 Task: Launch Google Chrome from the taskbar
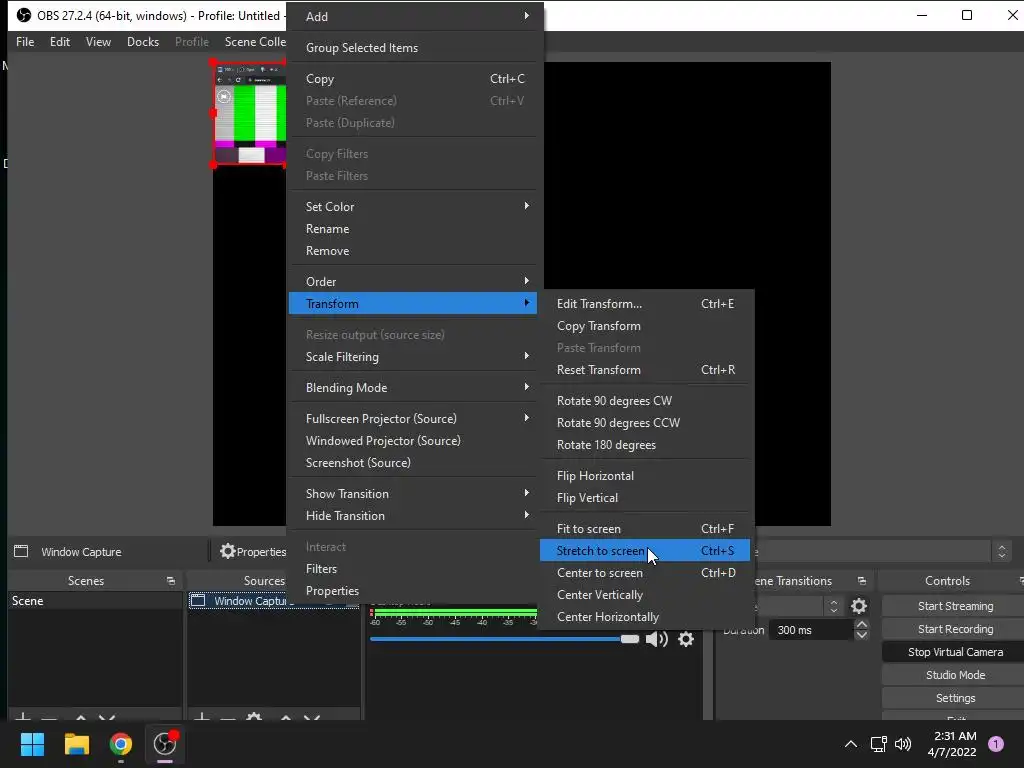[x=121, y=744]
